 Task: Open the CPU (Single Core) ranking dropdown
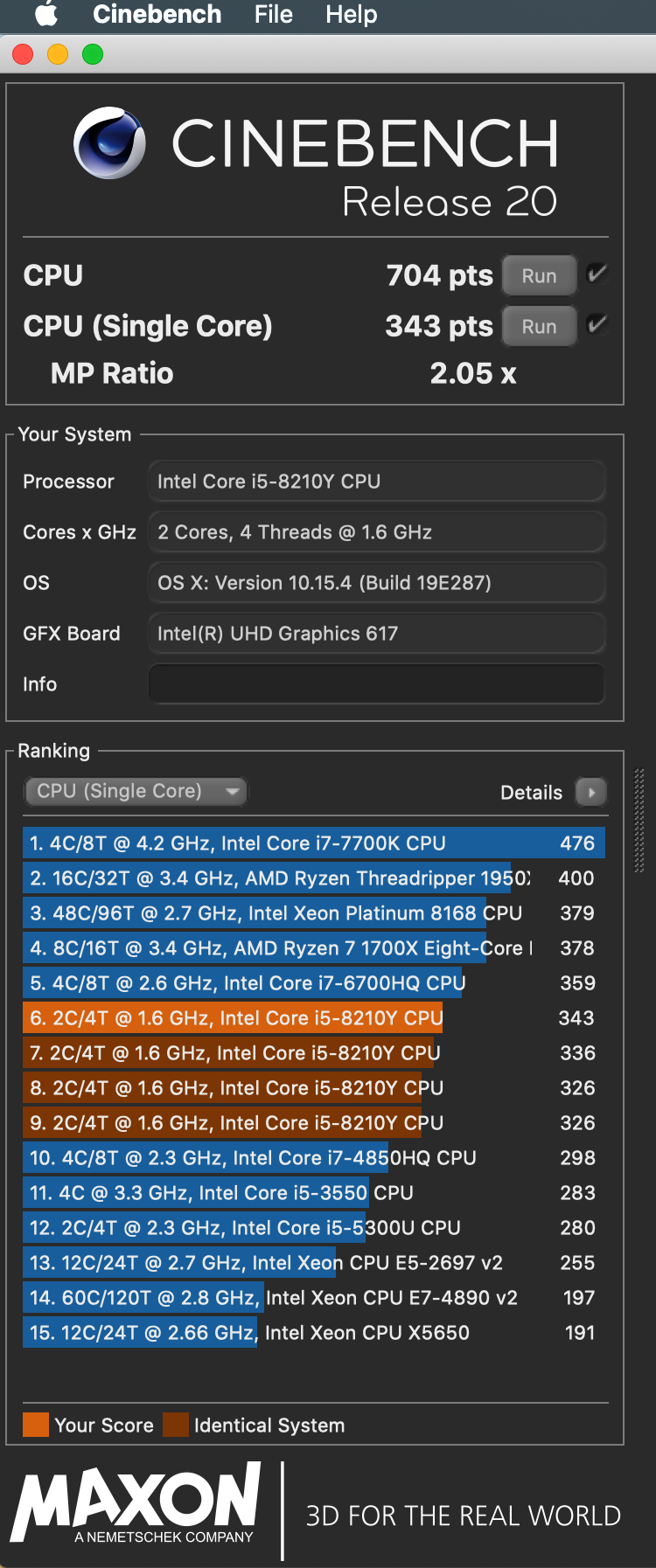[136, 791]
